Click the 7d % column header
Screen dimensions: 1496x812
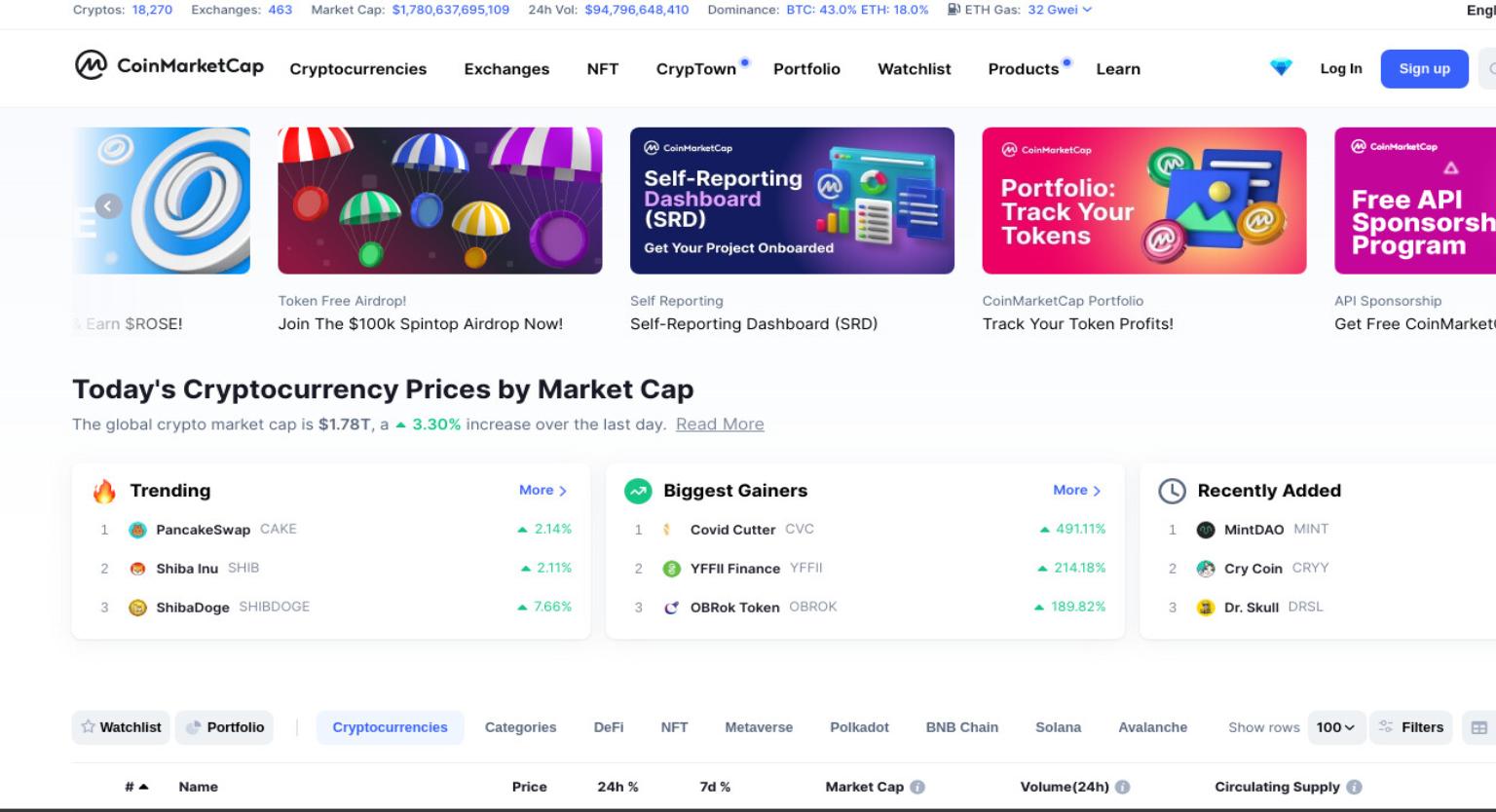tap(715, 787)
